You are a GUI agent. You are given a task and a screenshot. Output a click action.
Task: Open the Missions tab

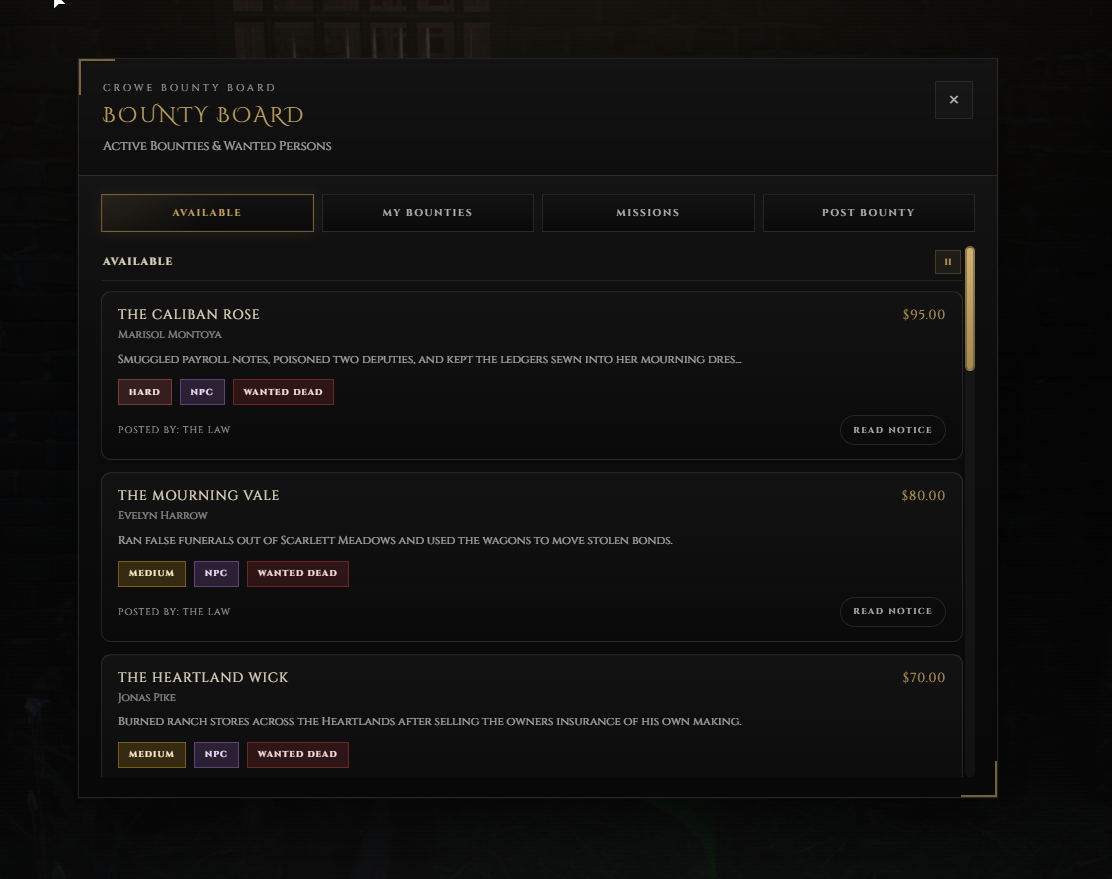coord(648,213)
